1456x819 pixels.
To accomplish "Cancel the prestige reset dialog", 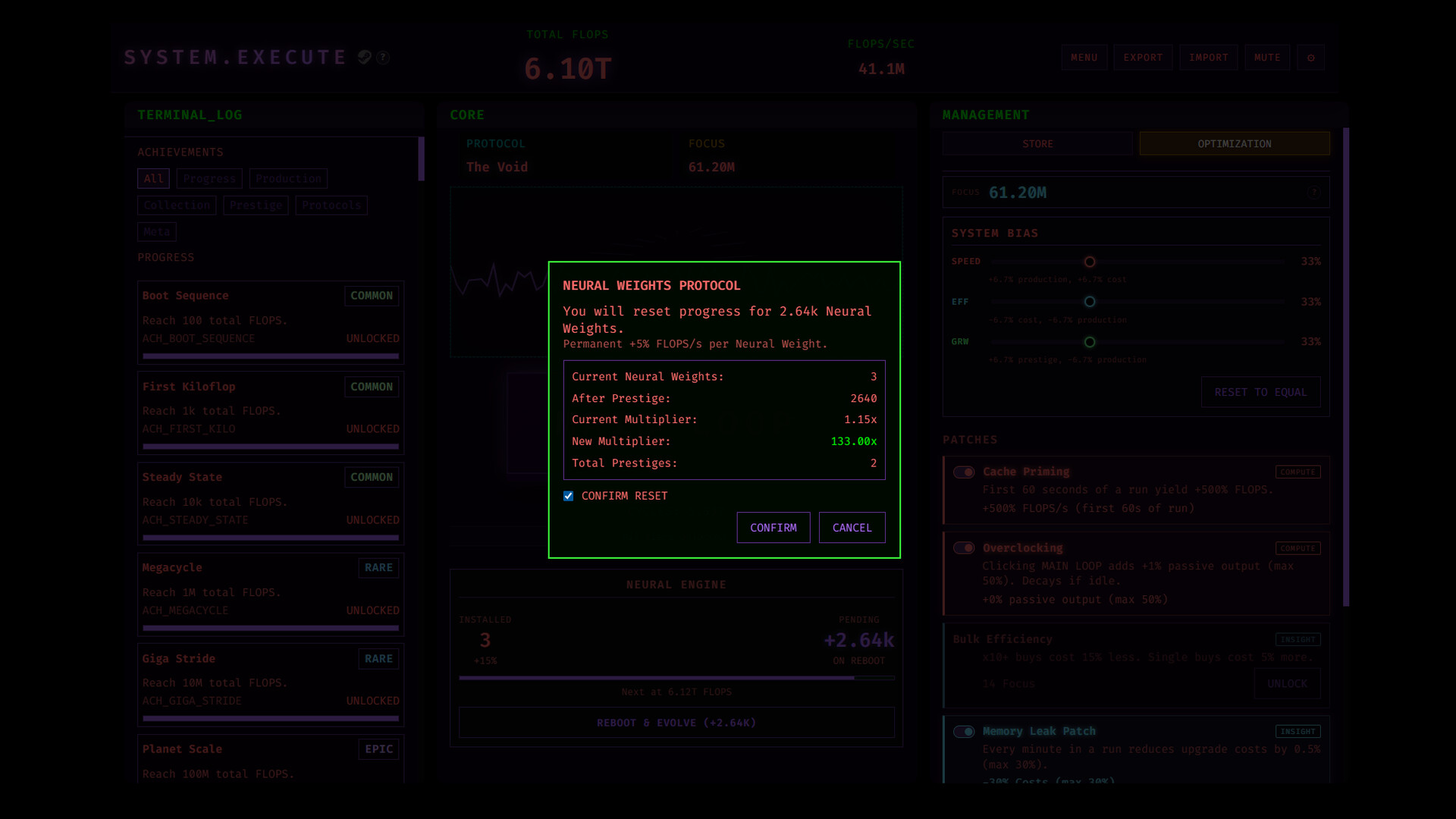I will [852, 527].
